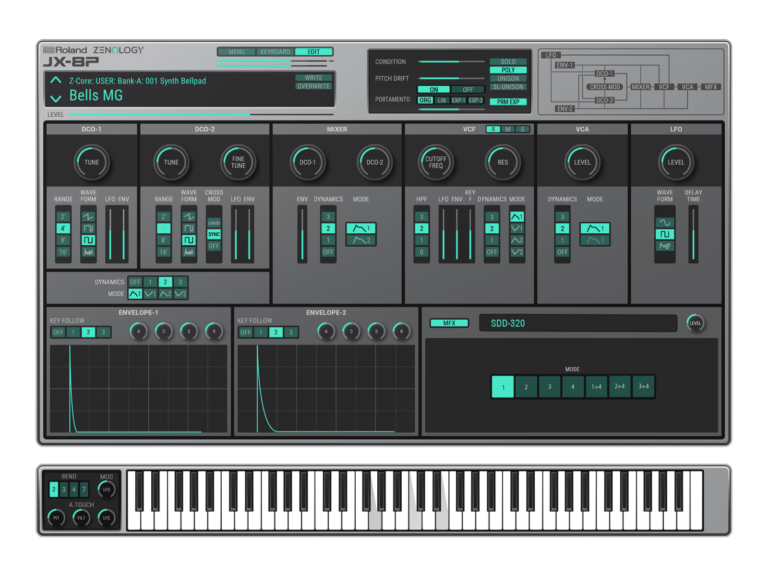Open the KEYBOARD tab
The width and height of the screenshot is (768, 576).
[275, 51]
